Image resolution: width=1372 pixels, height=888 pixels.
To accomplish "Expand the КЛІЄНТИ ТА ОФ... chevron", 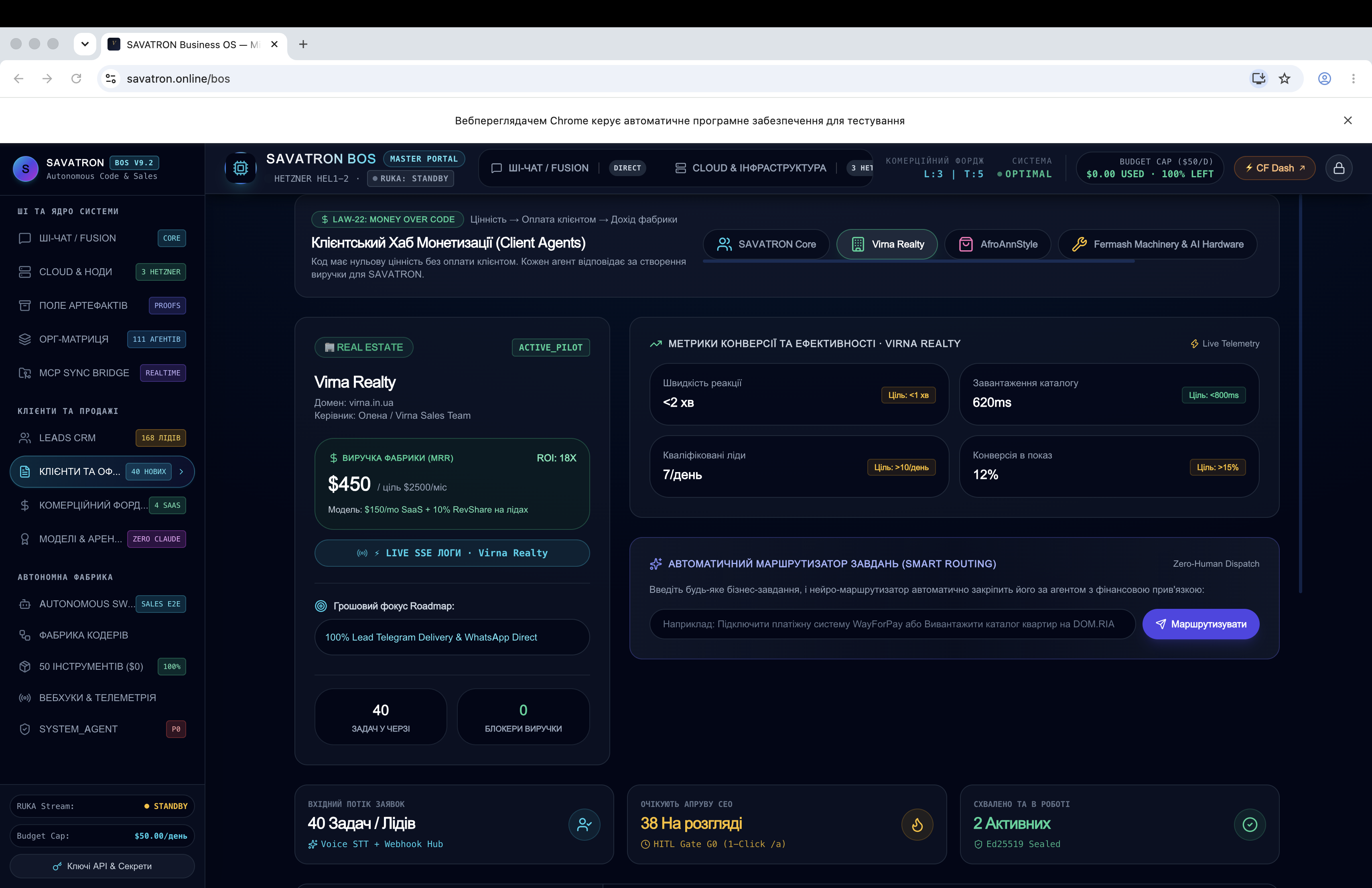I will tap(182, 471).
